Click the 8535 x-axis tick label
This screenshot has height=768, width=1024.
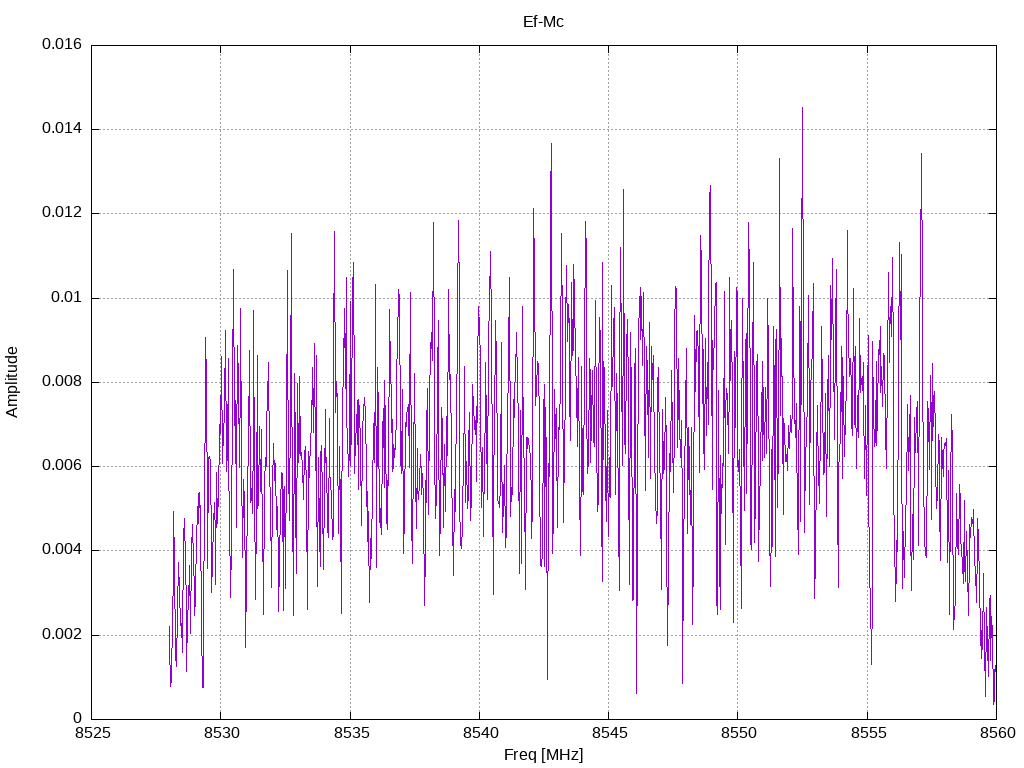pyautogui.click(x=350, y=733)
